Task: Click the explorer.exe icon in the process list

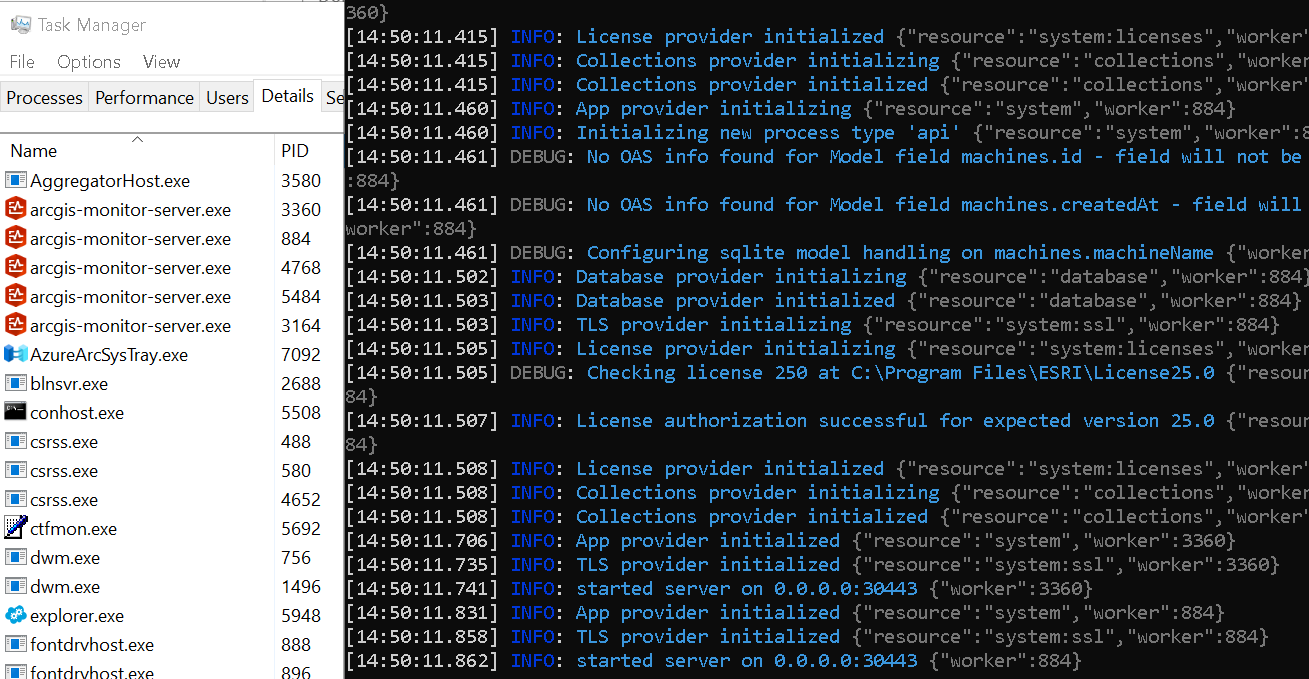Action: point(18,616)
